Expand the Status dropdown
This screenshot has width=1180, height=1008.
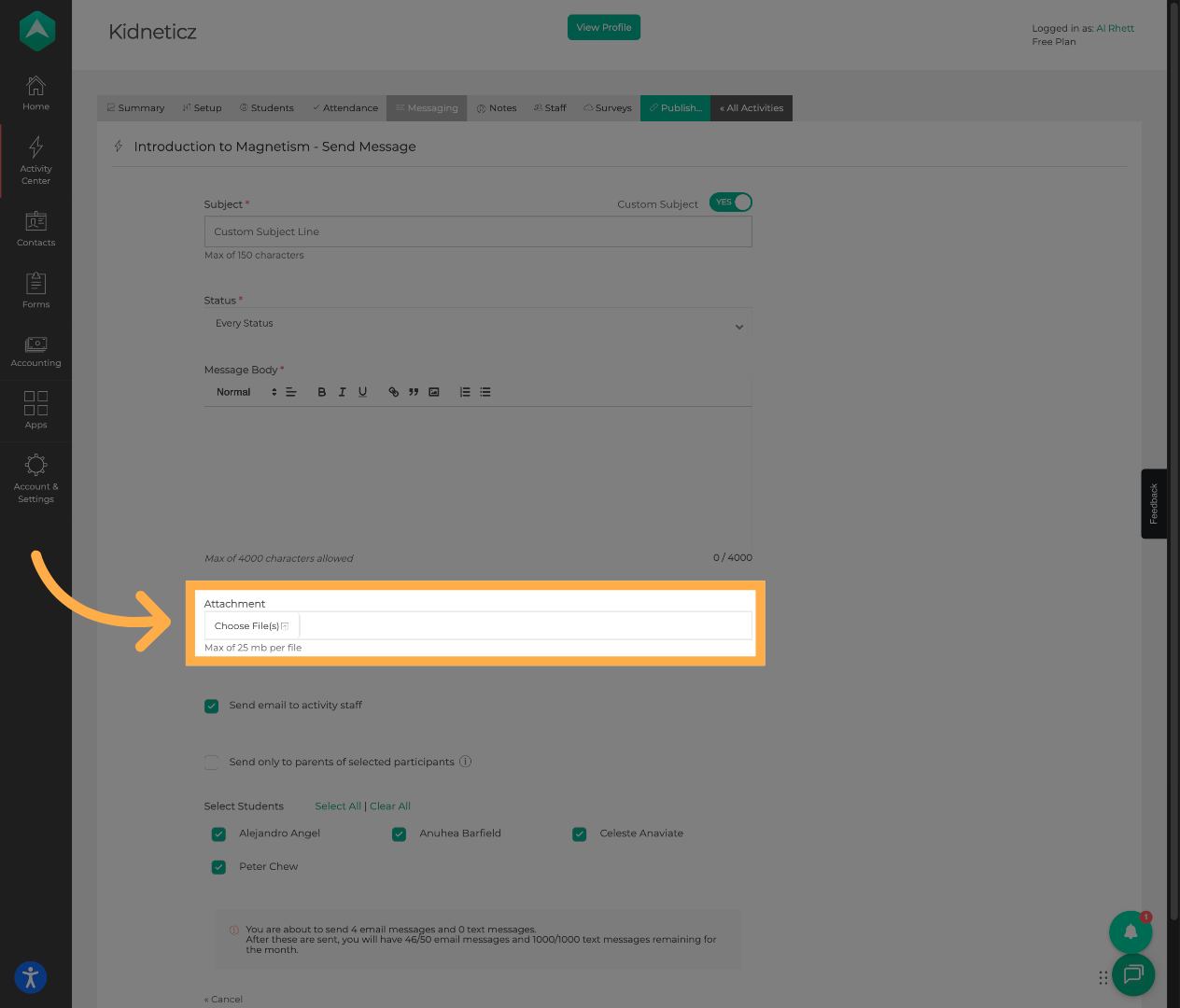tap(478, 324)
